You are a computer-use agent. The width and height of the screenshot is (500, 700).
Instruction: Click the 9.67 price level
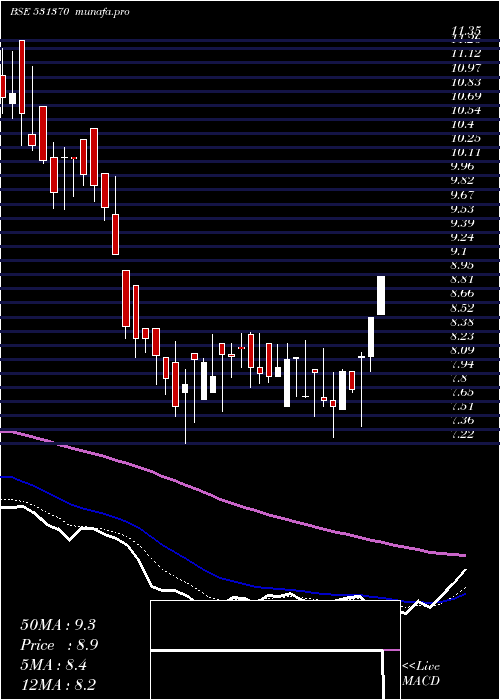tap(462, 195)
